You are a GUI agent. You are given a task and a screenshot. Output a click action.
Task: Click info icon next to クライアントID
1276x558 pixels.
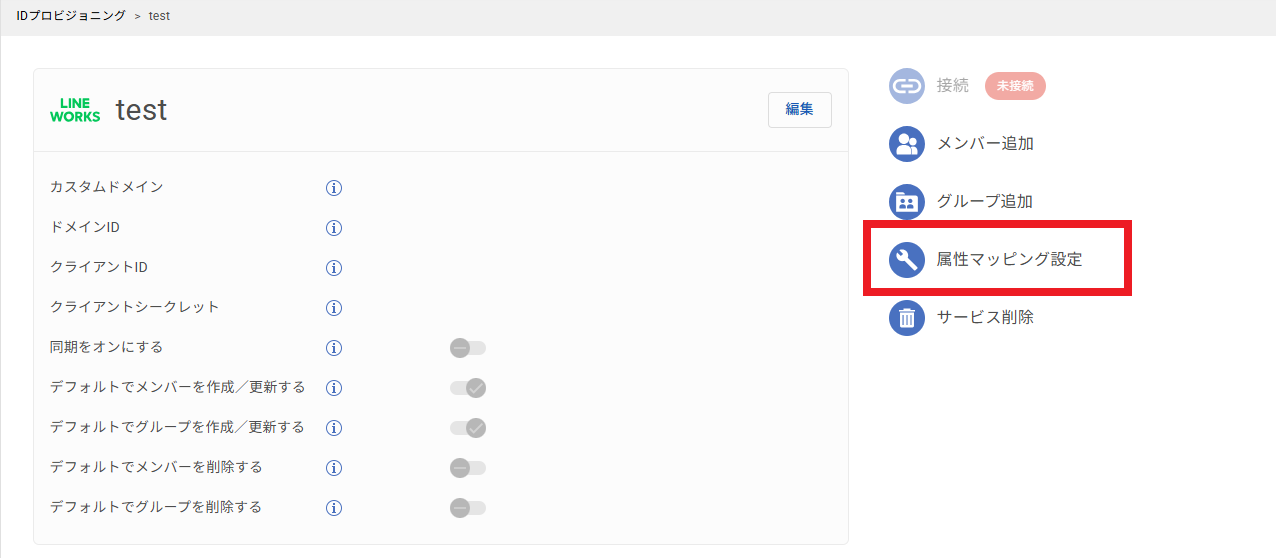click(334, 268)
